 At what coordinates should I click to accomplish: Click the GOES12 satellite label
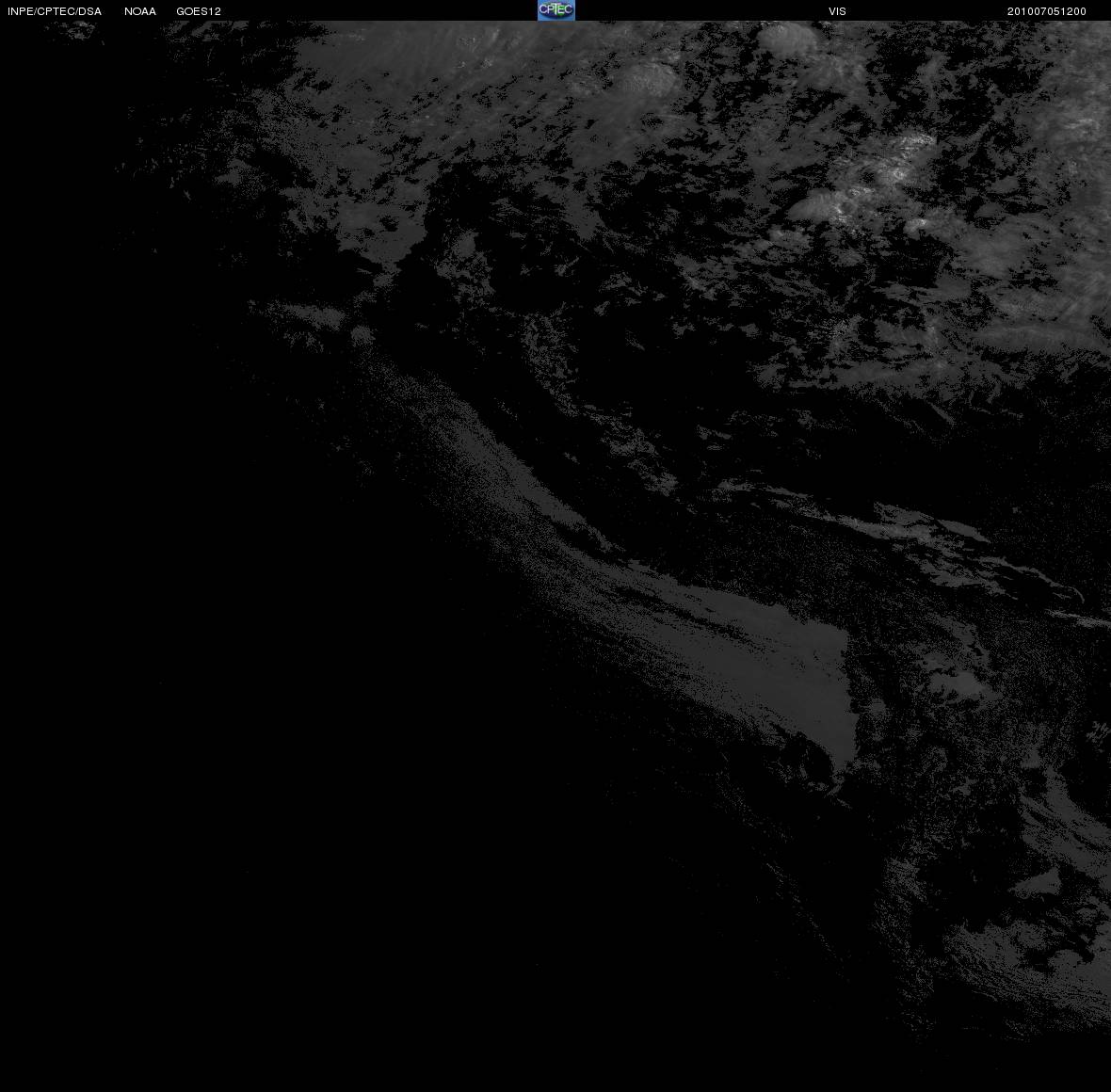pos(199,11)
